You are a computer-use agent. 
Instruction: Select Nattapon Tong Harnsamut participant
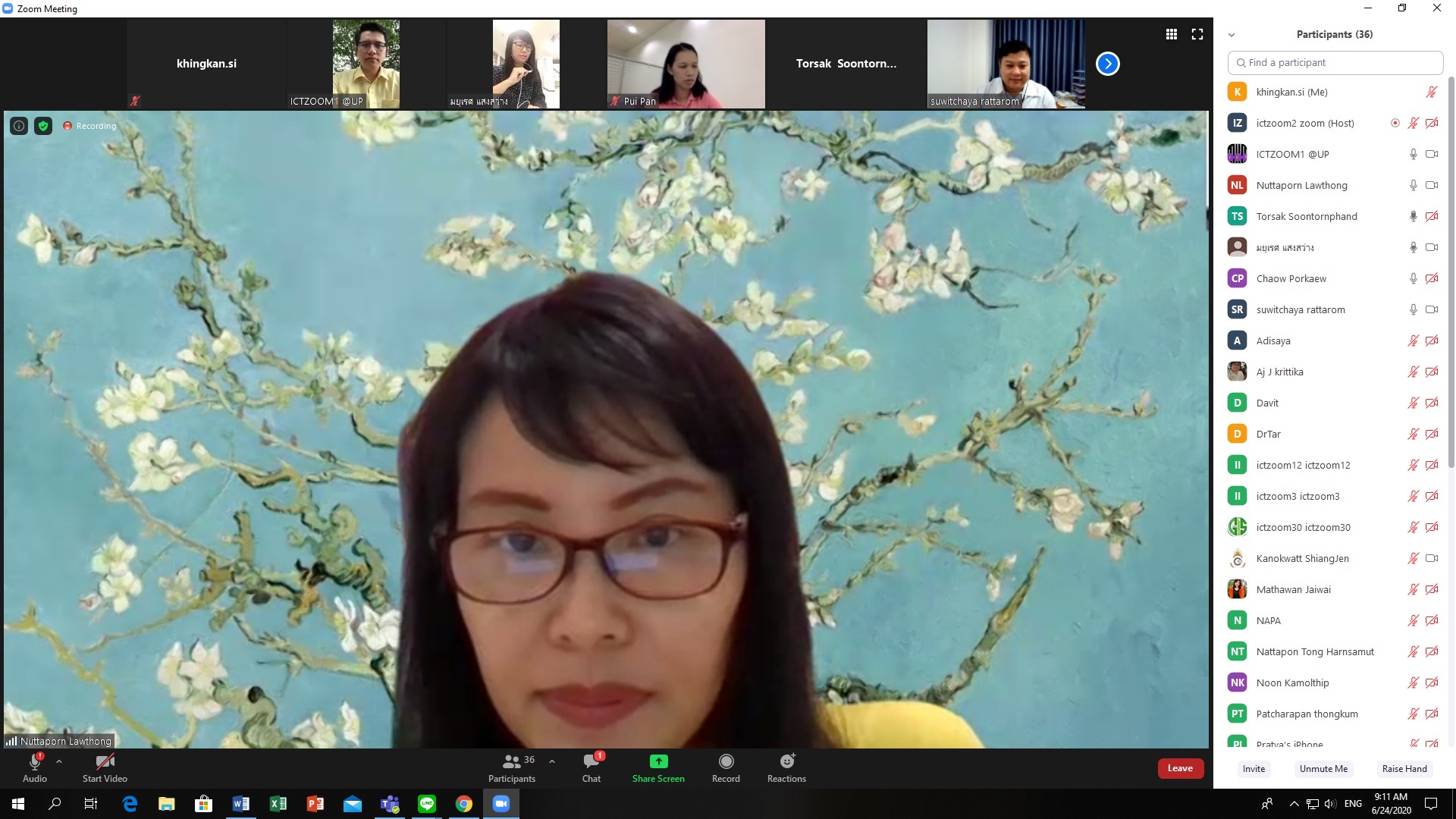[1334, 651]
